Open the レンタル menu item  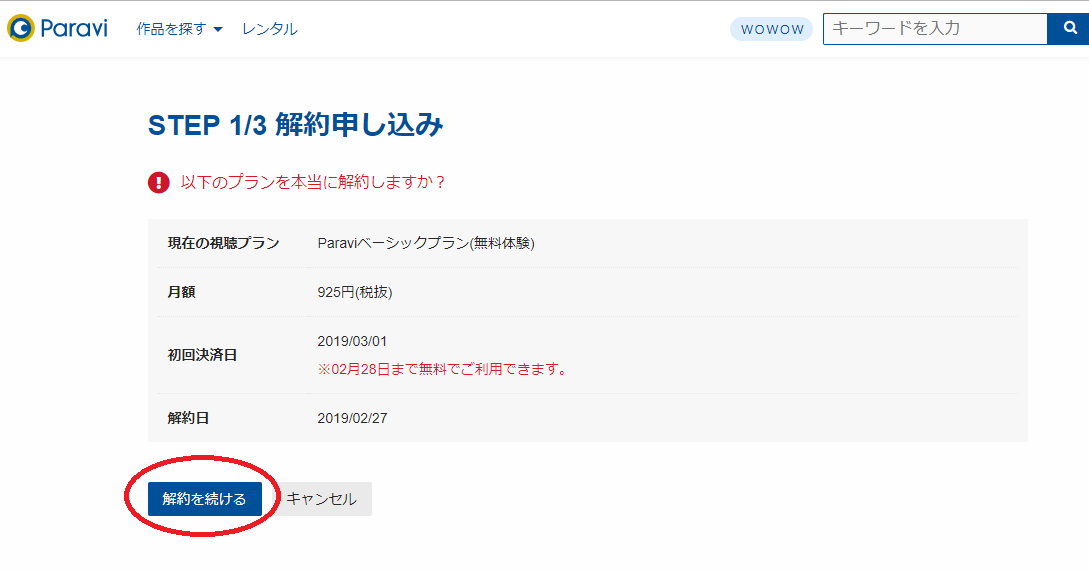pos(269,29)
